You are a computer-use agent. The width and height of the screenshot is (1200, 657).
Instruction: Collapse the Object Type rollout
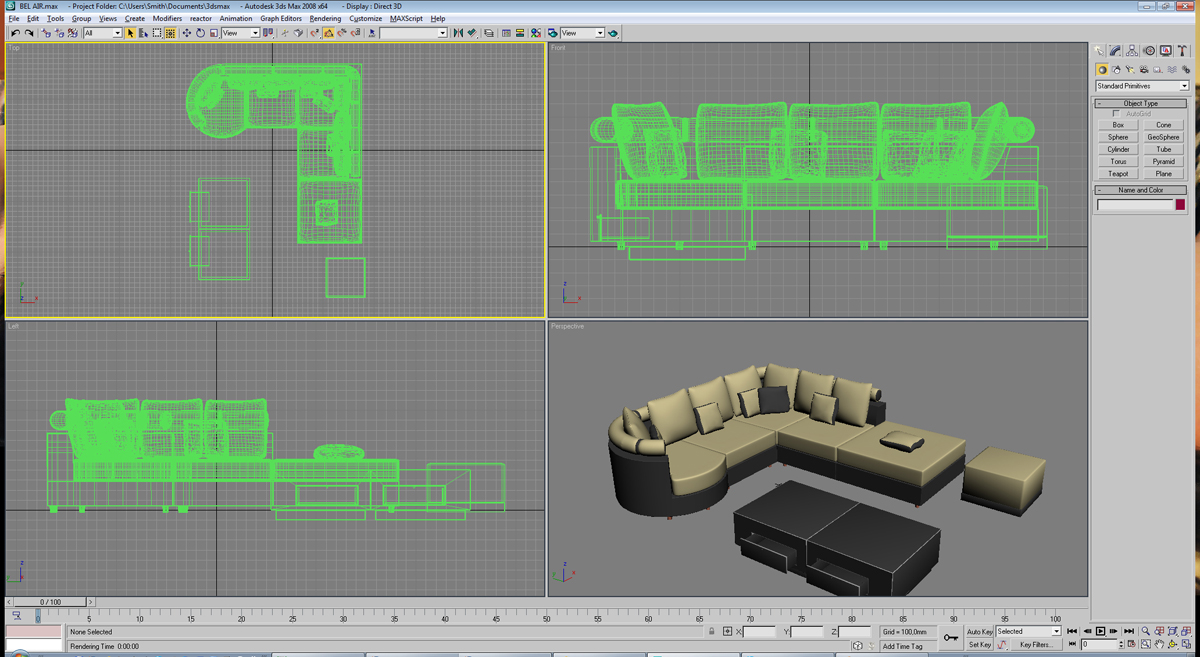1141,103
